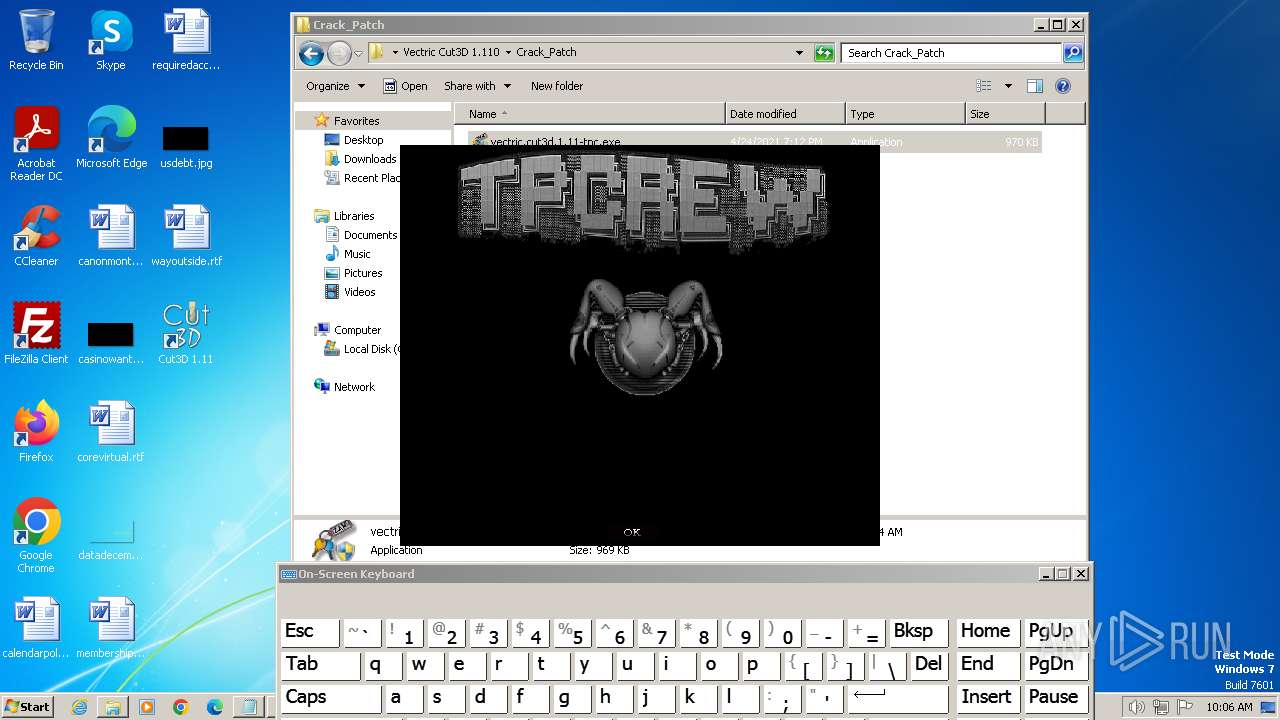The height and width of the screenshot is (720, 1280).
Task: Select calendarpol document on desktop
Action: click(36, 628)
